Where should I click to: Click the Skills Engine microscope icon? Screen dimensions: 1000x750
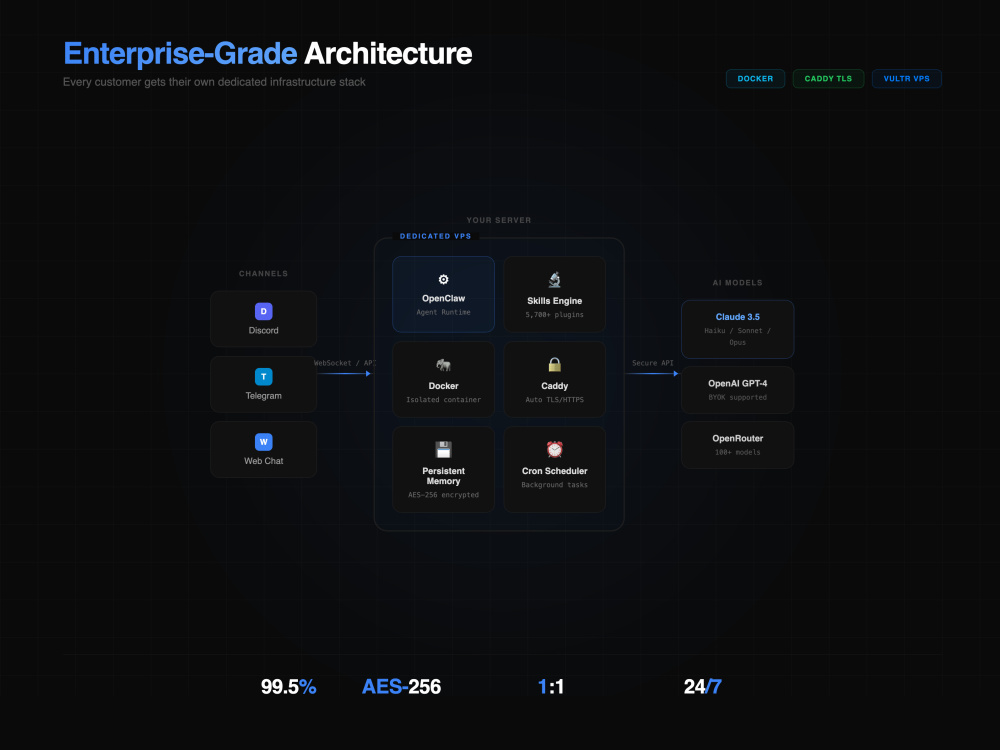555,279
